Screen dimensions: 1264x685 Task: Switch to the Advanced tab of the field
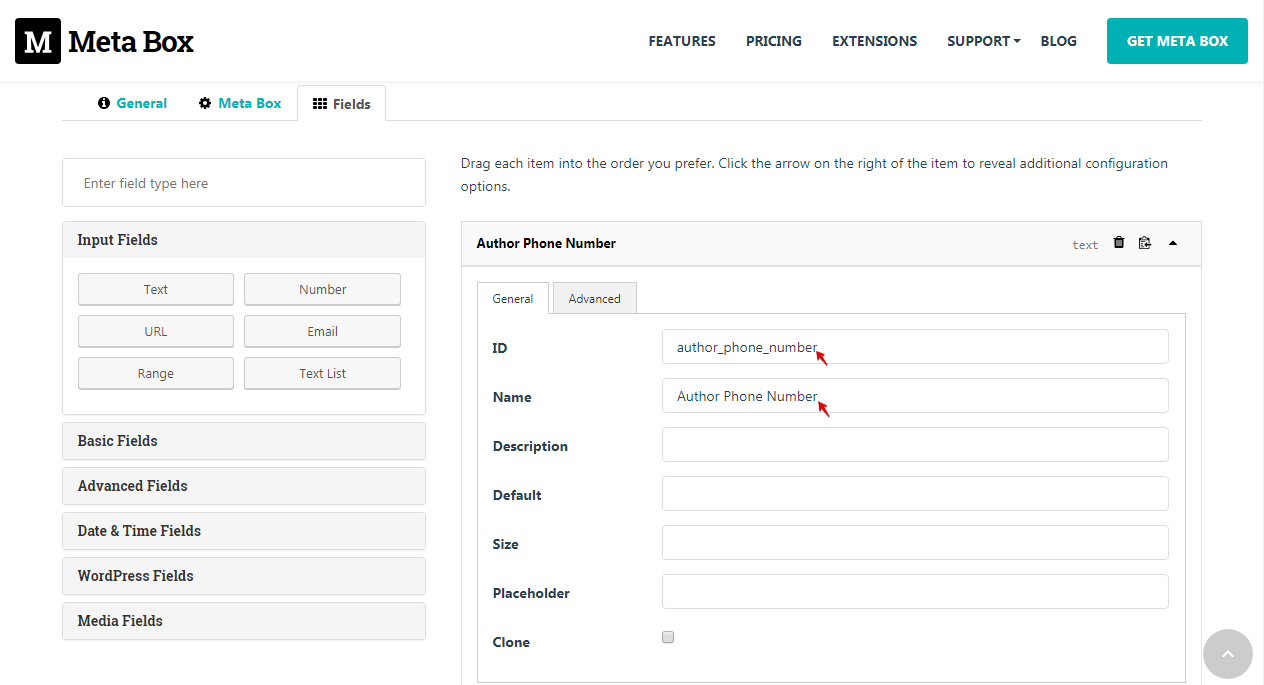coord(594,298)
